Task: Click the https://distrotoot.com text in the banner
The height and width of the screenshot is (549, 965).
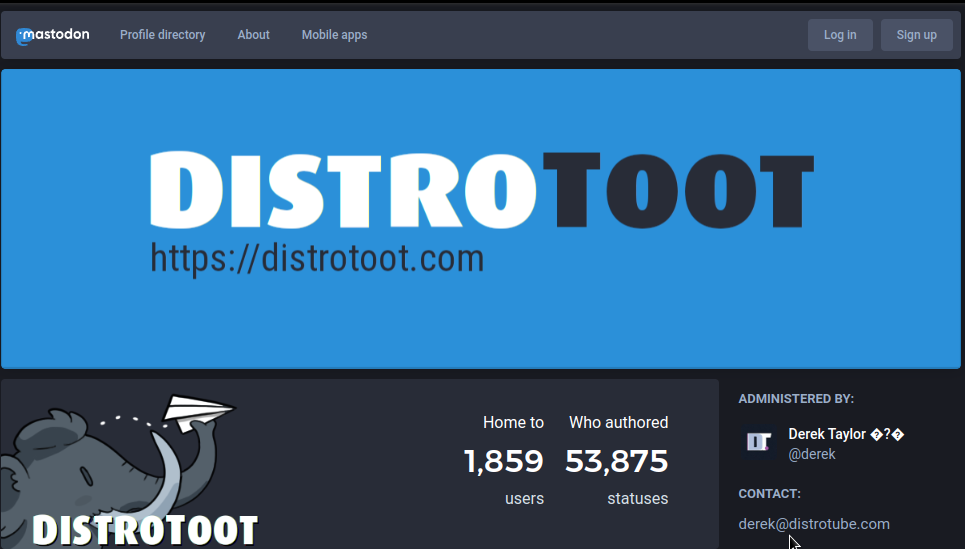Action: click(x=317, y=259)
